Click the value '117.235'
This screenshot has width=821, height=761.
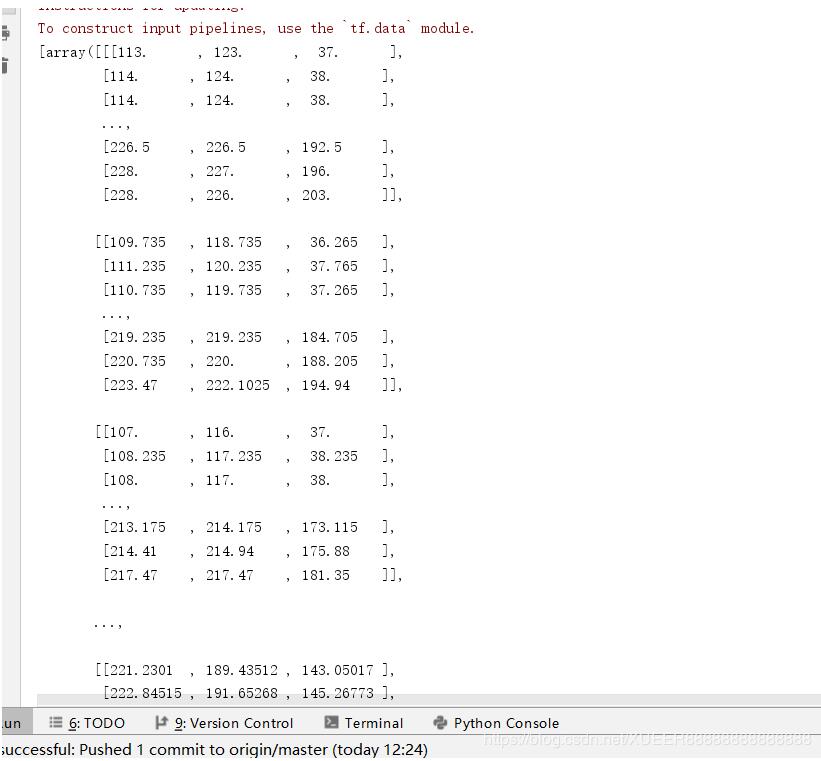[234, 456]
